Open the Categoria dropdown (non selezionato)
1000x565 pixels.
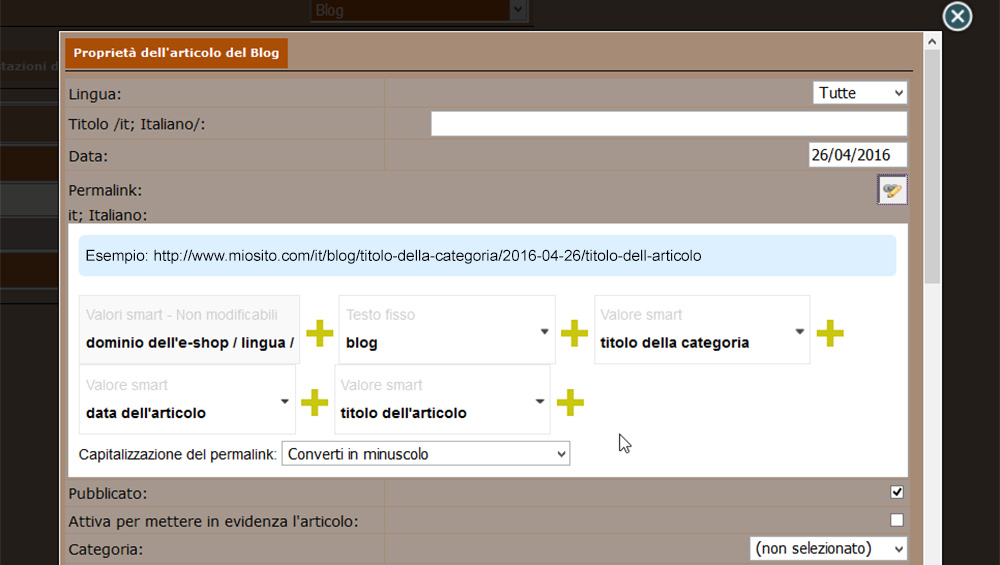coord(828,548)
